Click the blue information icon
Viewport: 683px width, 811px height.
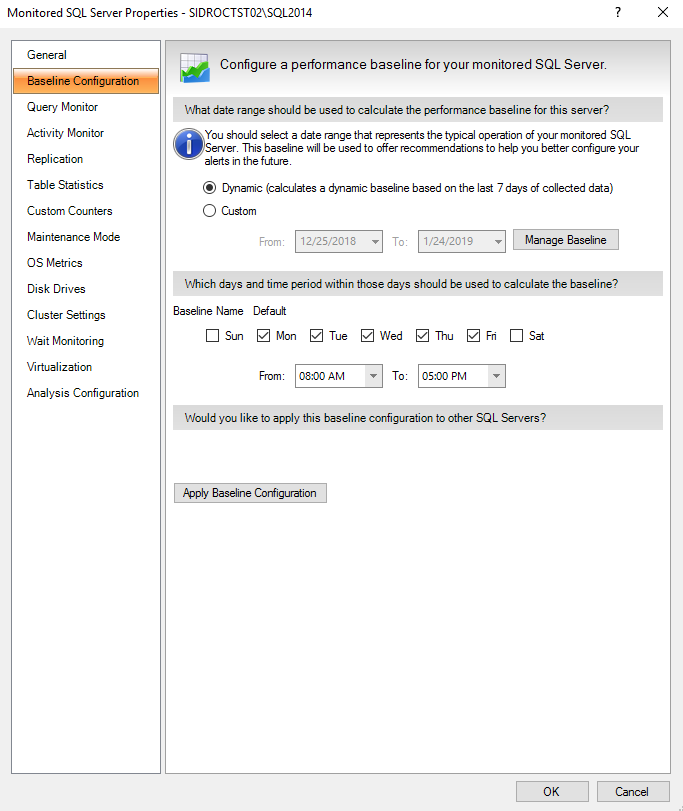click(x=189, y=144)
